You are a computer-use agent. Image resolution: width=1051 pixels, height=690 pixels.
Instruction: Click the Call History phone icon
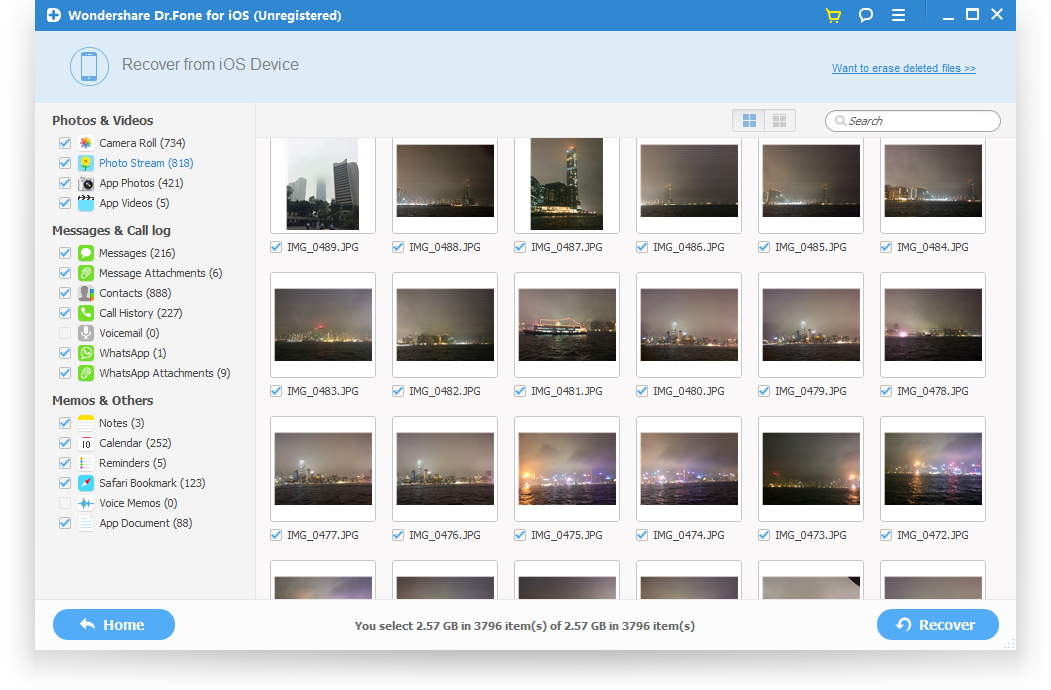pyautogui.click(x=86, y=313)
